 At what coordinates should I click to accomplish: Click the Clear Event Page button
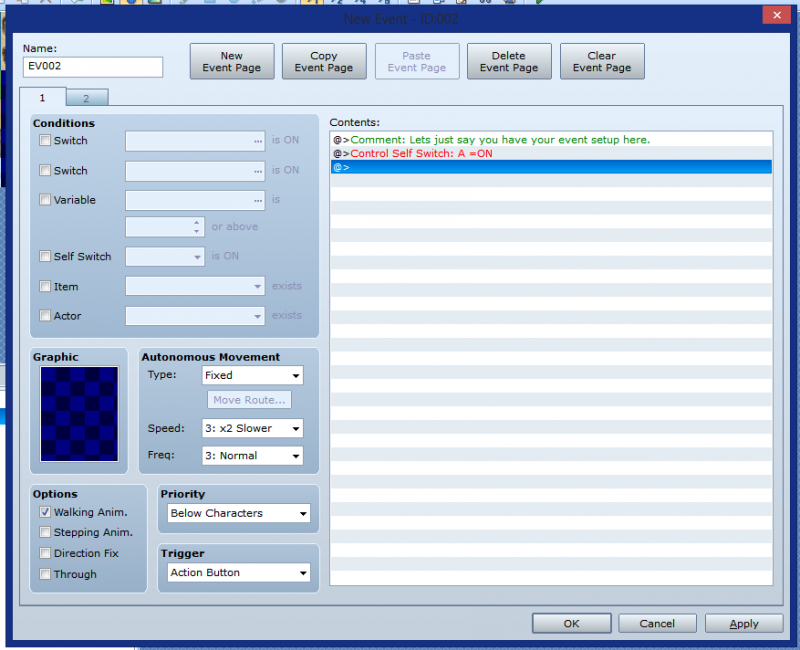[x=602, y=61]
